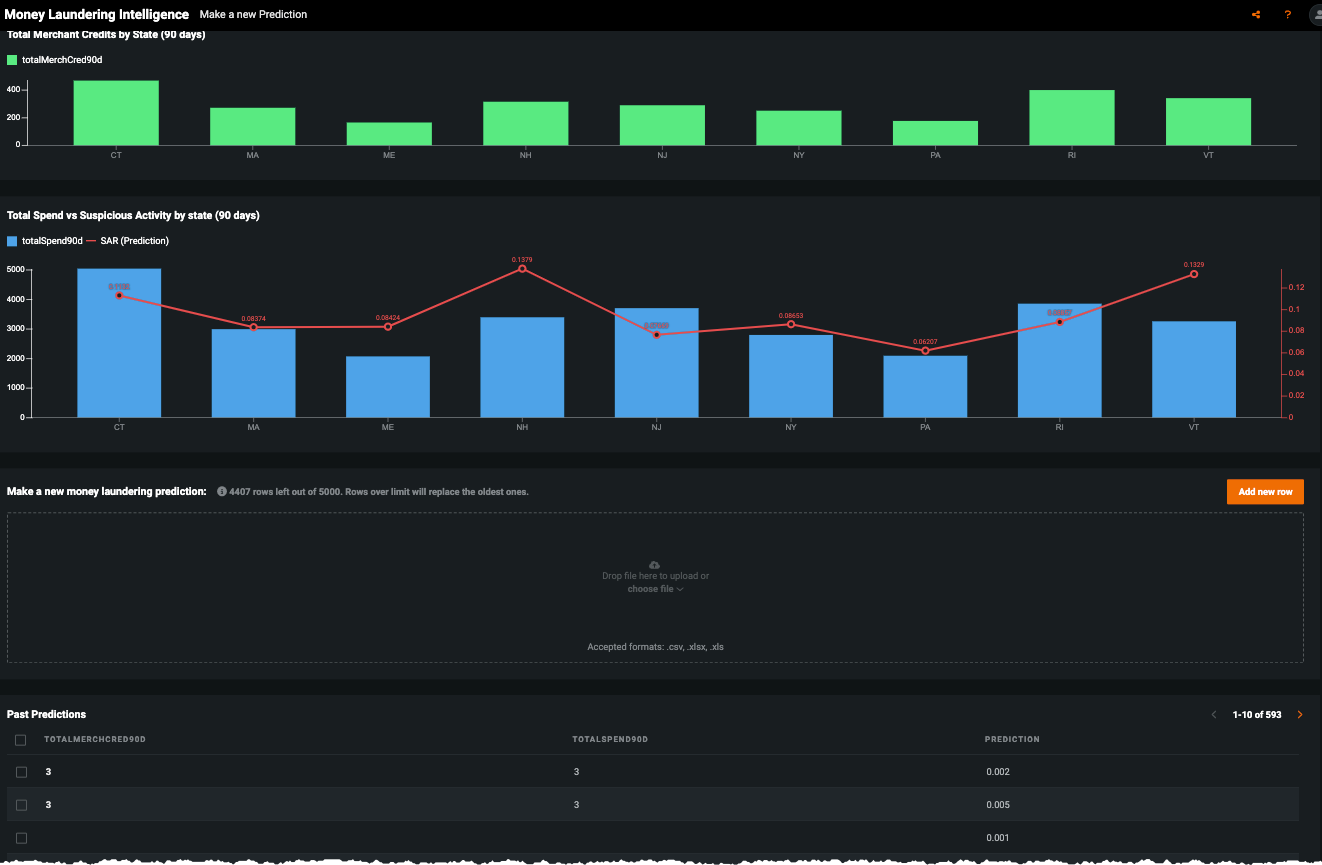Open help via the question mark icon
Image resolution: width=1322 pixels, height=865 pixels.
tap(1288, 15)
